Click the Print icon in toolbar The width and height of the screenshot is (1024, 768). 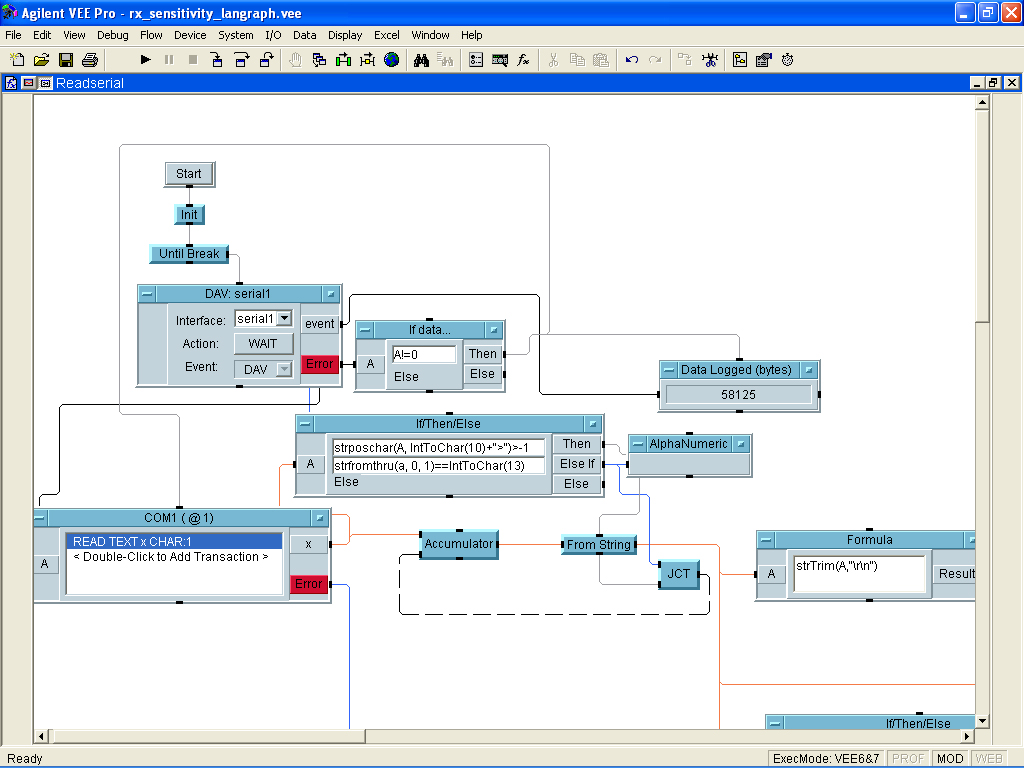click(x=90, y=60)
